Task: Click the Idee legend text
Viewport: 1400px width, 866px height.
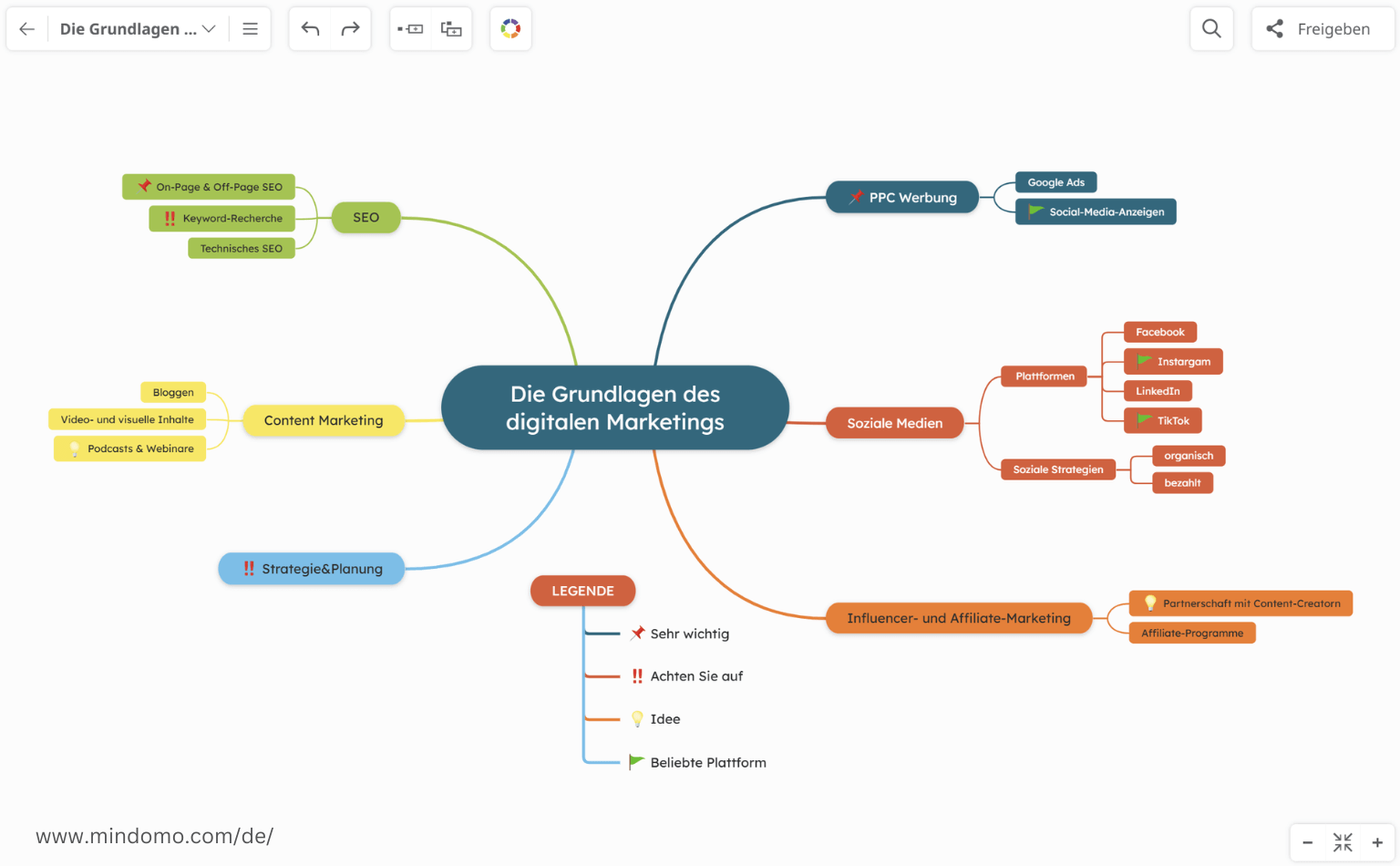Action: [665, 719]
